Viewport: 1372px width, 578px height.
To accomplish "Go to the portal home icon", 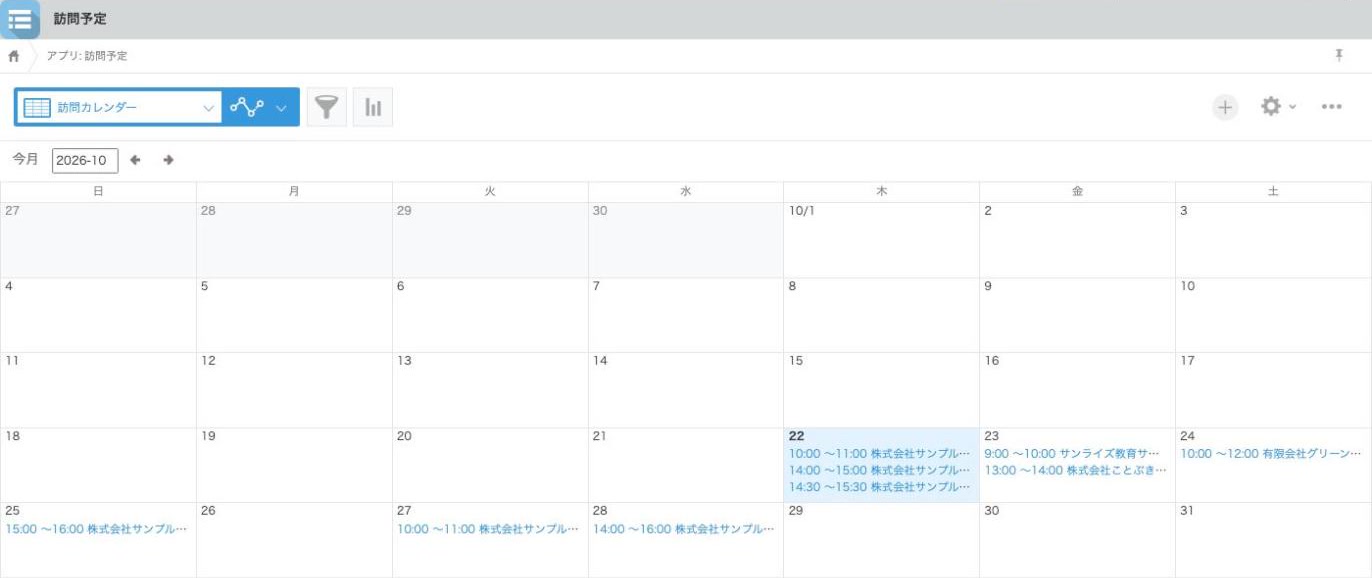I will (14, 56).
